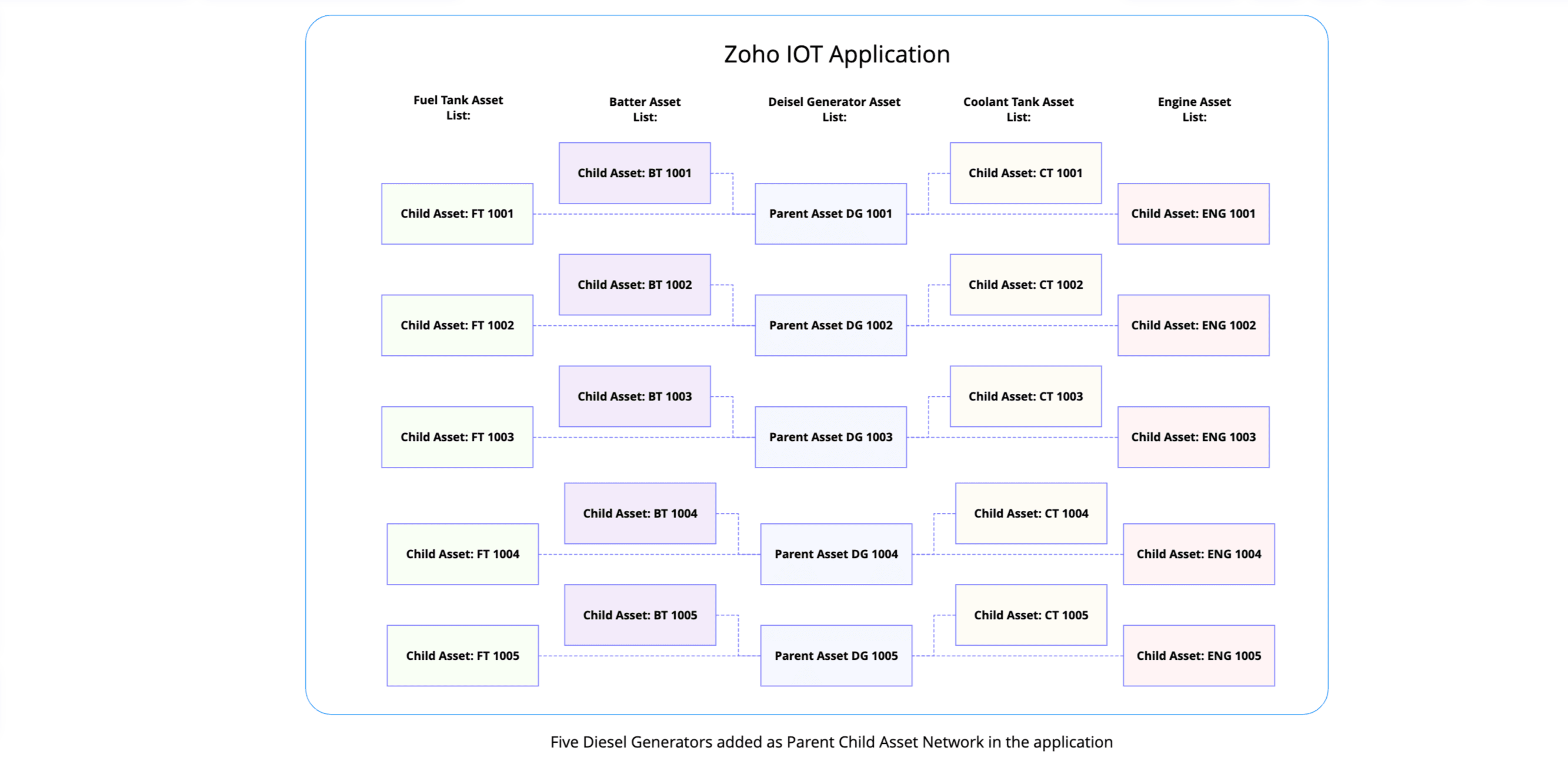Click the Batter Asset List heading
This screenshot has width=1568, height=768.
tap(645, 109)
